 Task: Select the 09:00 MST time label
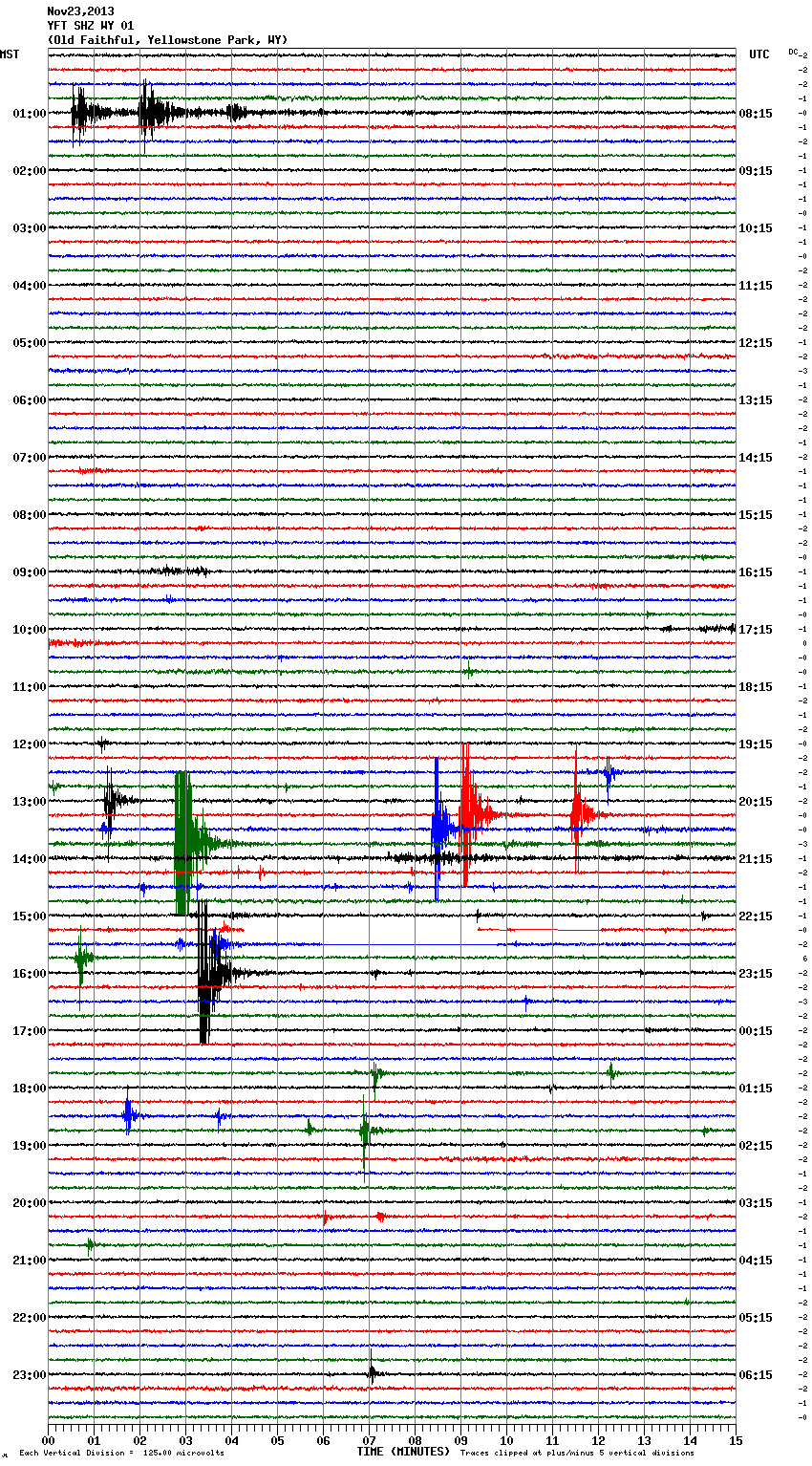pyautogui.click(x=30, y=571)
